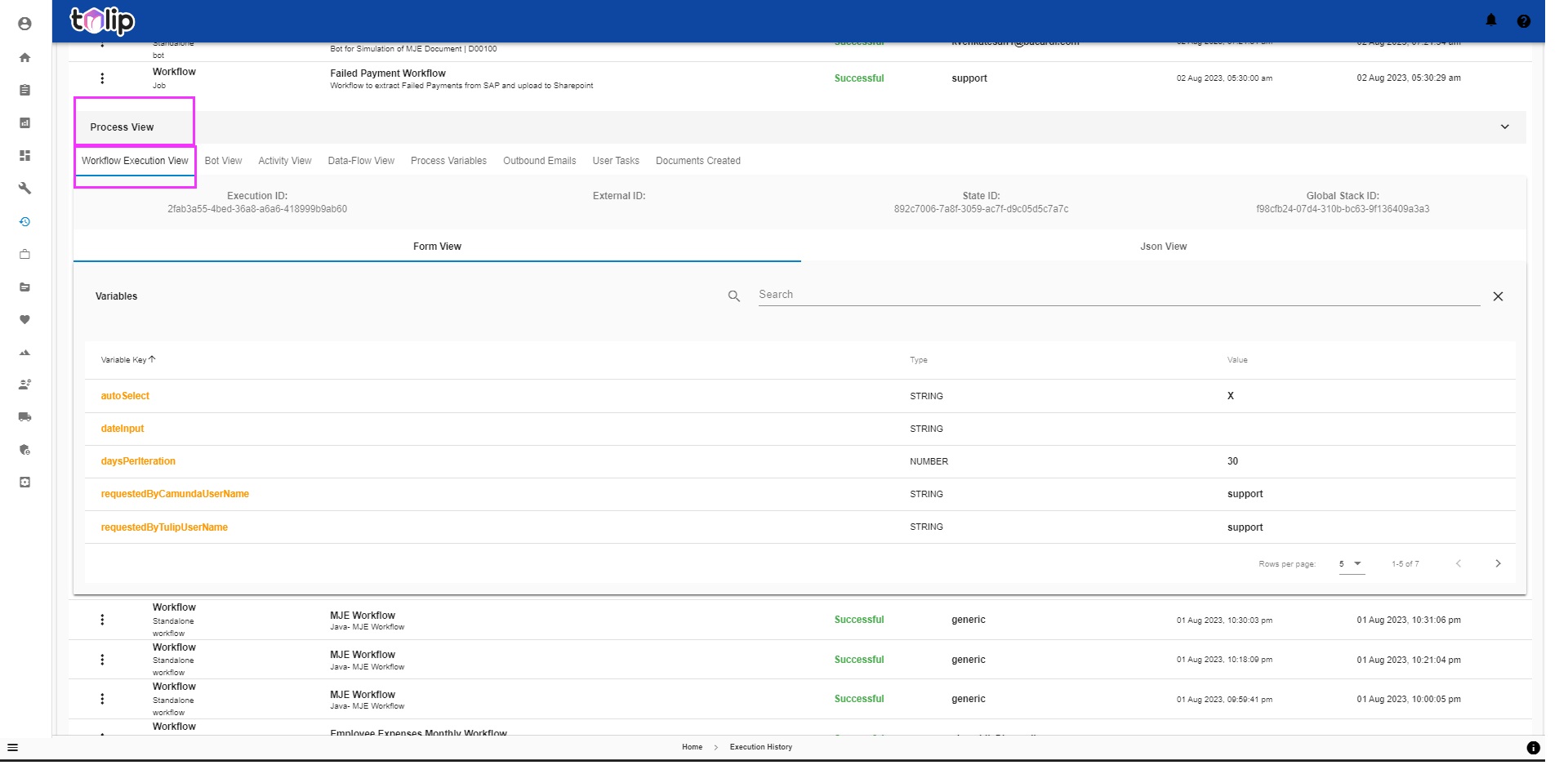
Task: Open the people management icon in sidebar
Action: [24, 384]
